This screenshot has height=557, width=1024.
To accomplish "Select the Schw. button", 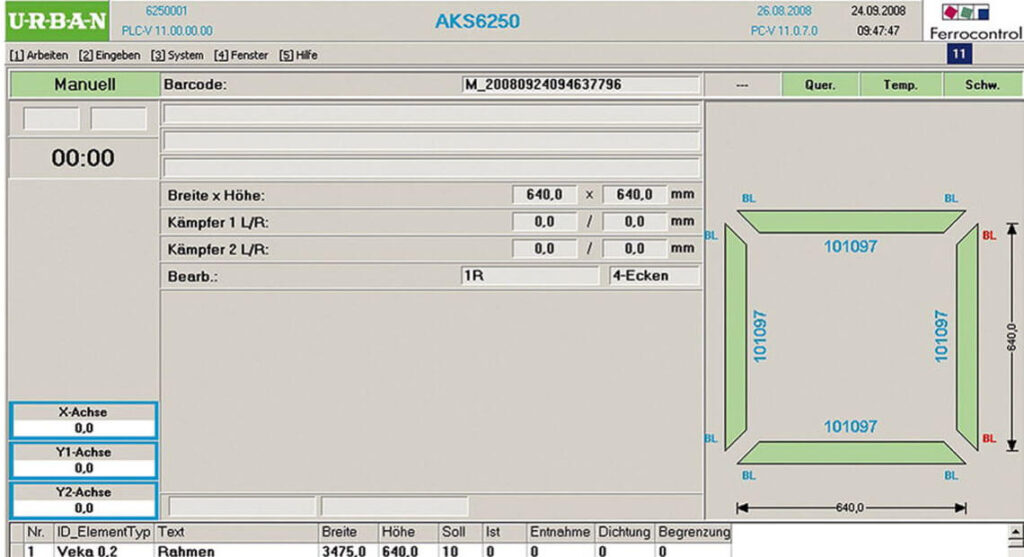I will click(x=982, y=85).
